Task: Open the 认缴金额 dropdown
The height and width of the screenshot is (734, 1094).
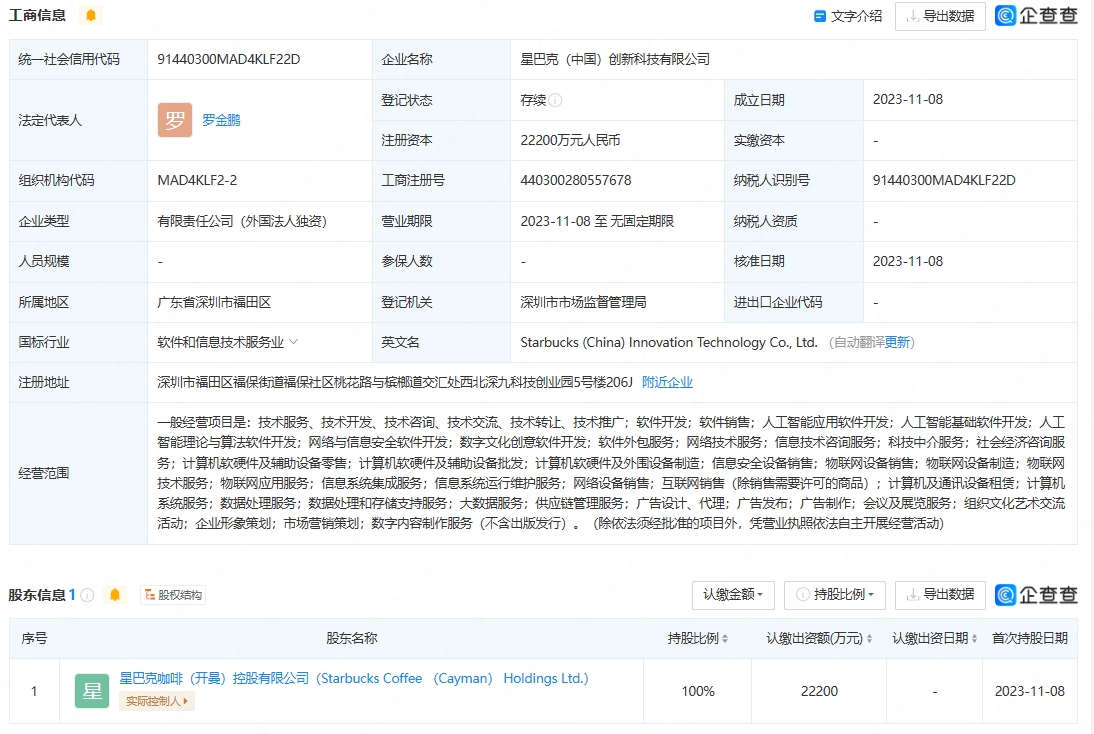Action: point(733,594)
